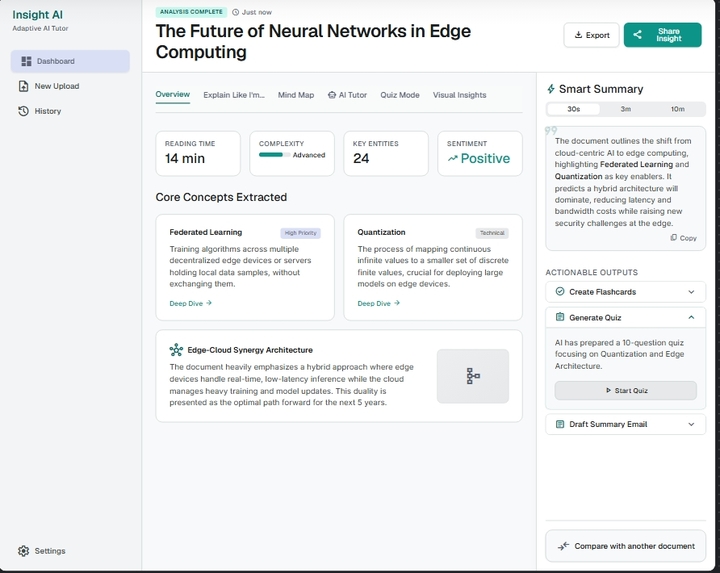Click the Create Flashcards checkmark icon
The image size is (720, 573).
click(x=560, y=292)
